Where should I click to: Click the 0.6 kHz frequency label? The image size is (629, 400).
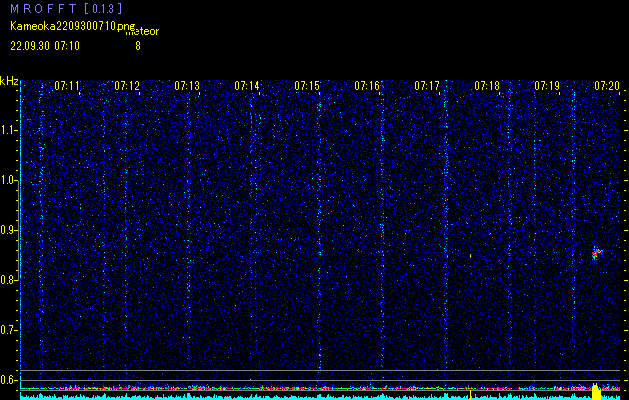(9, 380)
